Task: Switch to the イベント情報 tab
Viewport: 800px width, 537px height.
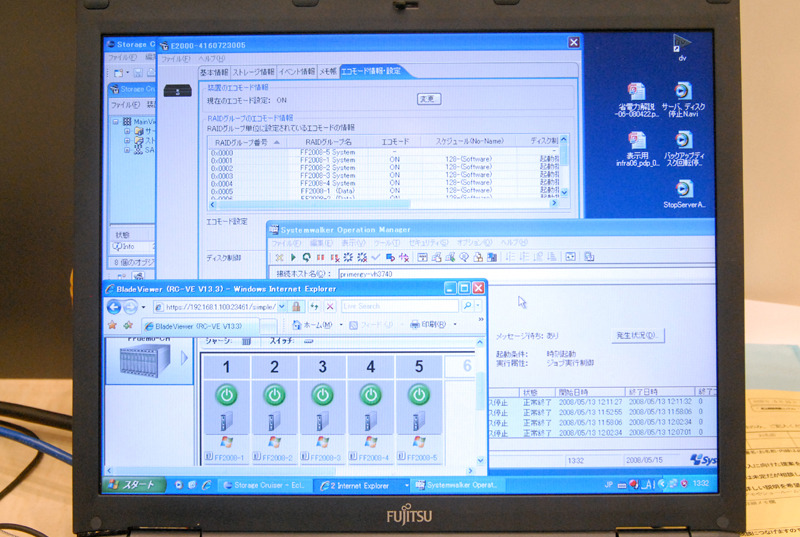Action: 297,72
